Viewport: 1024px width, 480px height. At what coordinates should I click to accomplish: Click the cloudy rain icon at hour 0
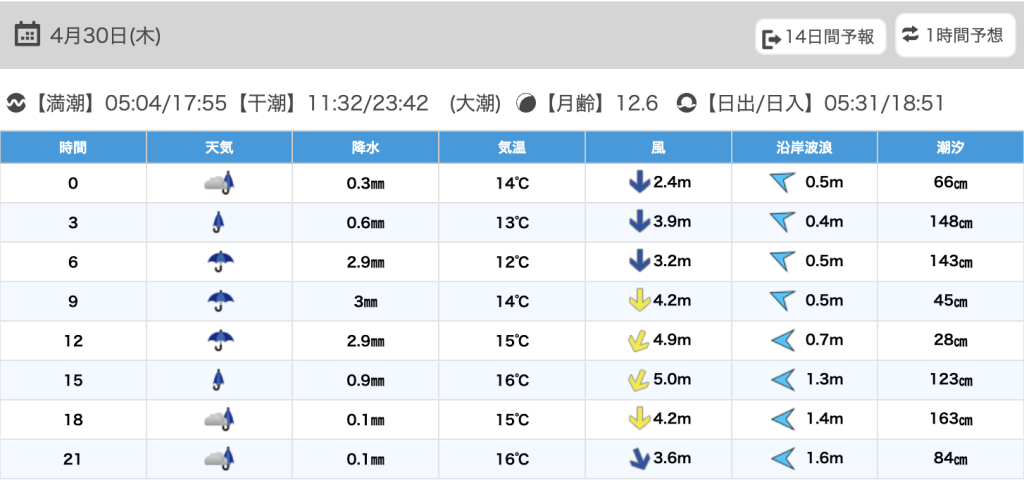pos(219,182)
